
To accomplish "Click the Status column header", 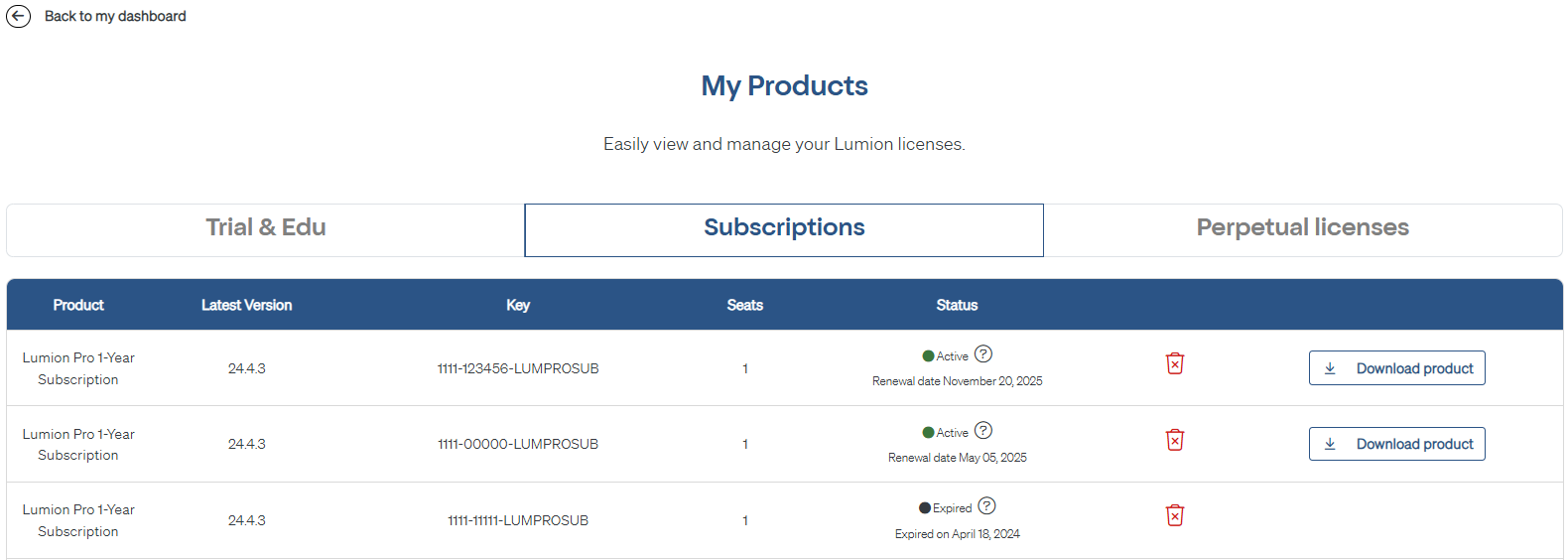I will pos(957,305).
